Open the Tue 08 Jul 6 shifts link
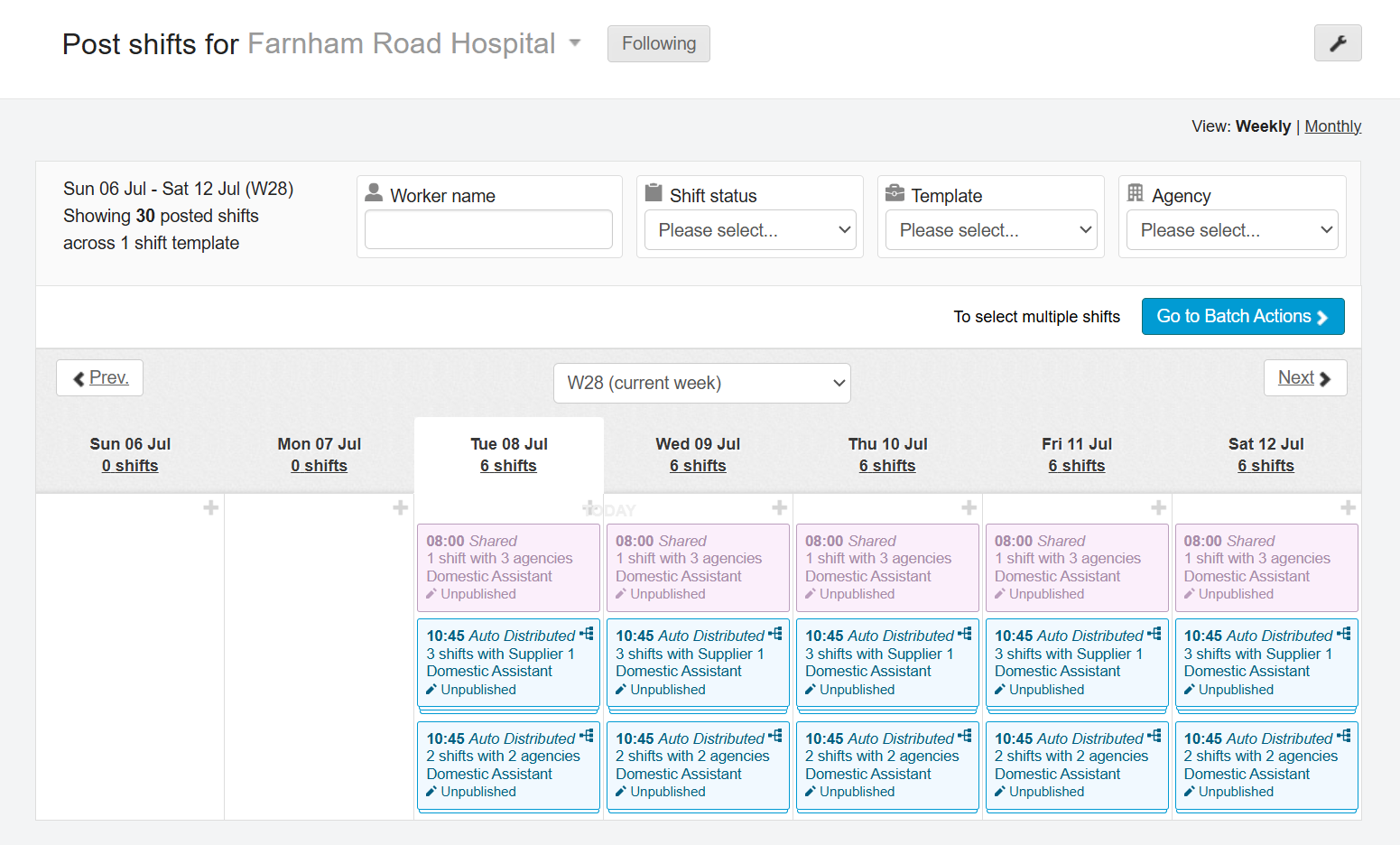Viewport: 1400px width, 845px height. point(508,466)
